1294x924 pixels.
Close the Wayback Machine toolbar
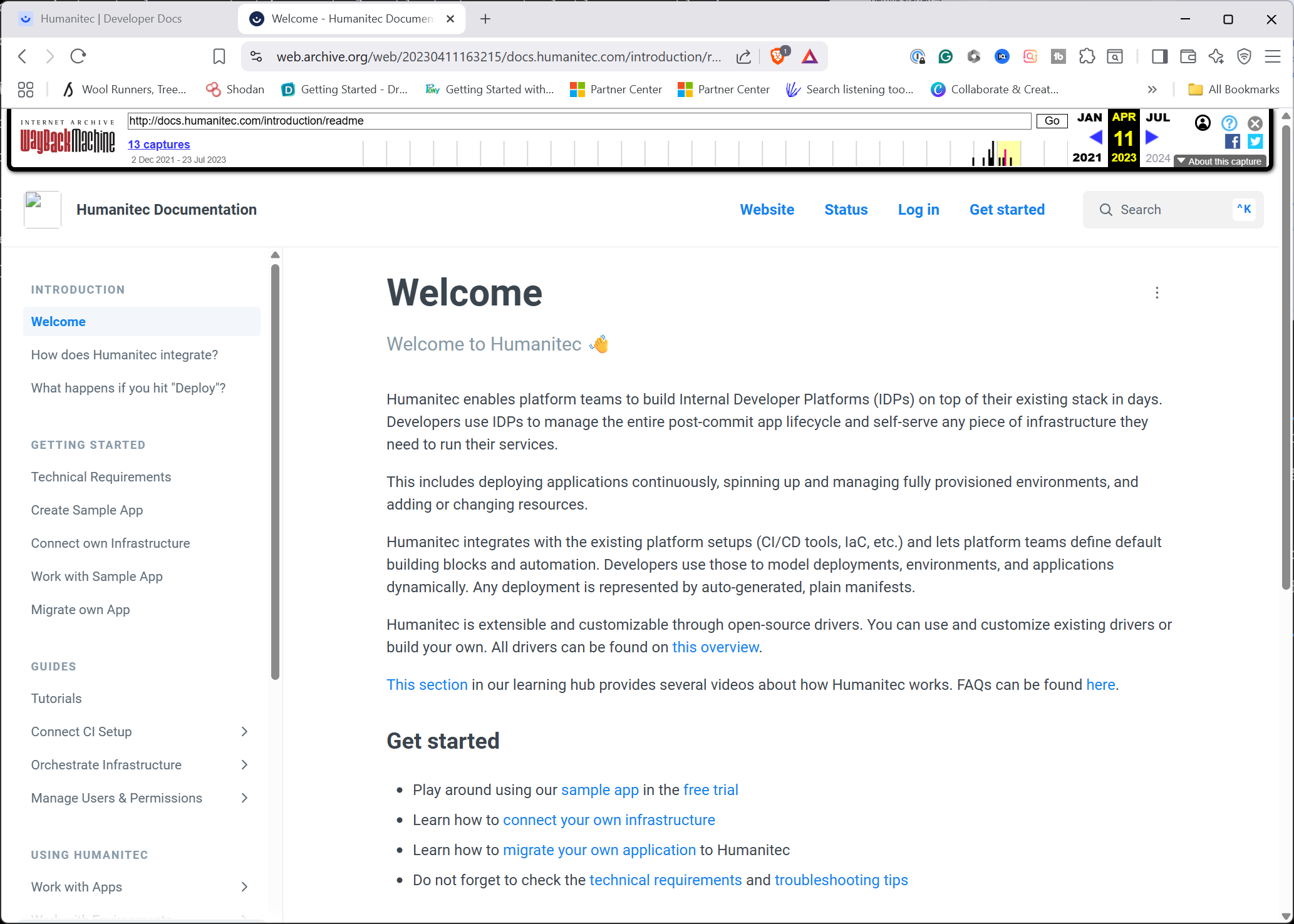pos(1255,123)
